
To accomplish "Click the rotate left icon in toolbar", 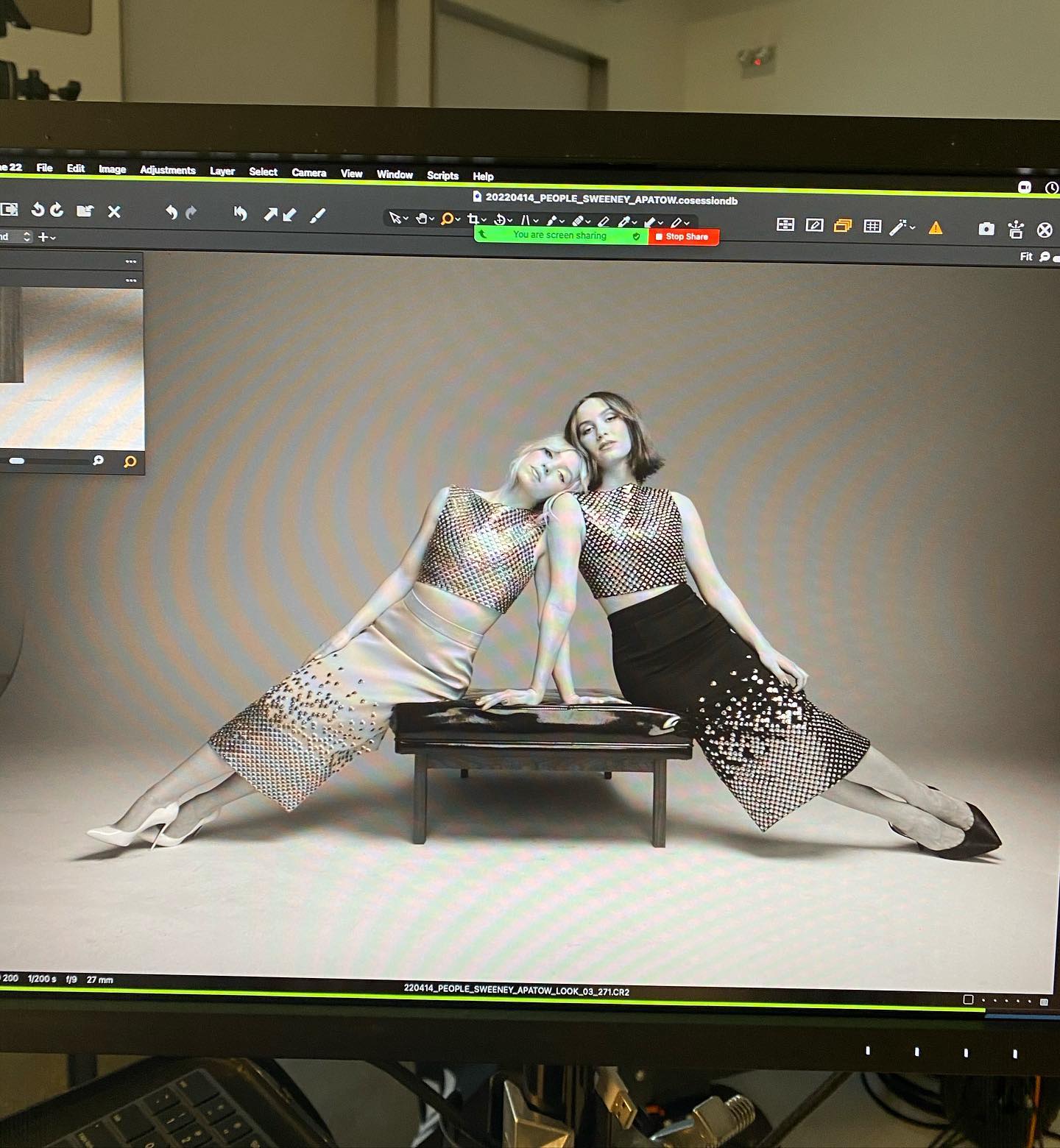I will [x=38, y=210].
